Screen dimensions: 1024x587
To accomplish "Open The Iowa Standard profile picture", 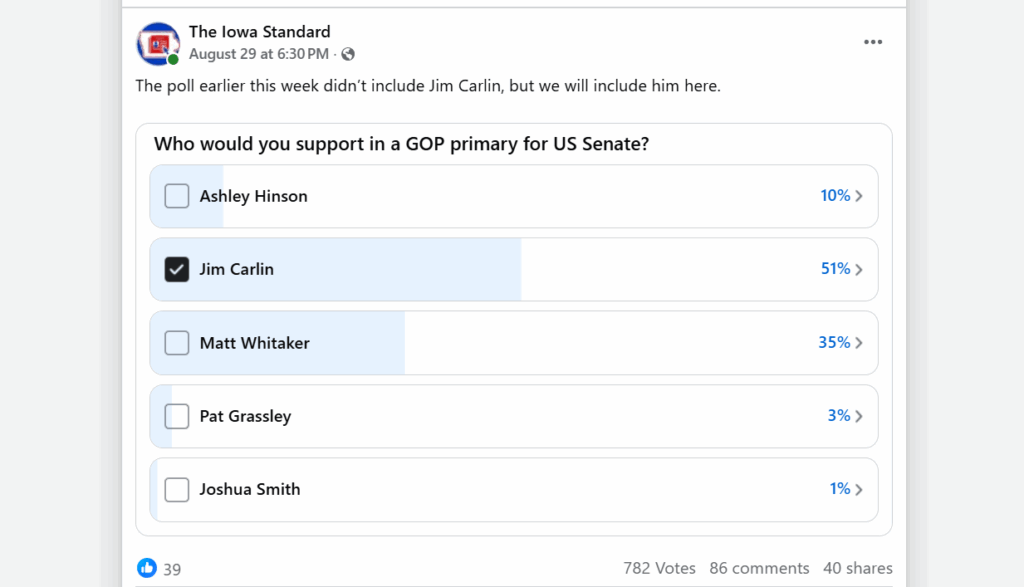I will tap(158, 43).
